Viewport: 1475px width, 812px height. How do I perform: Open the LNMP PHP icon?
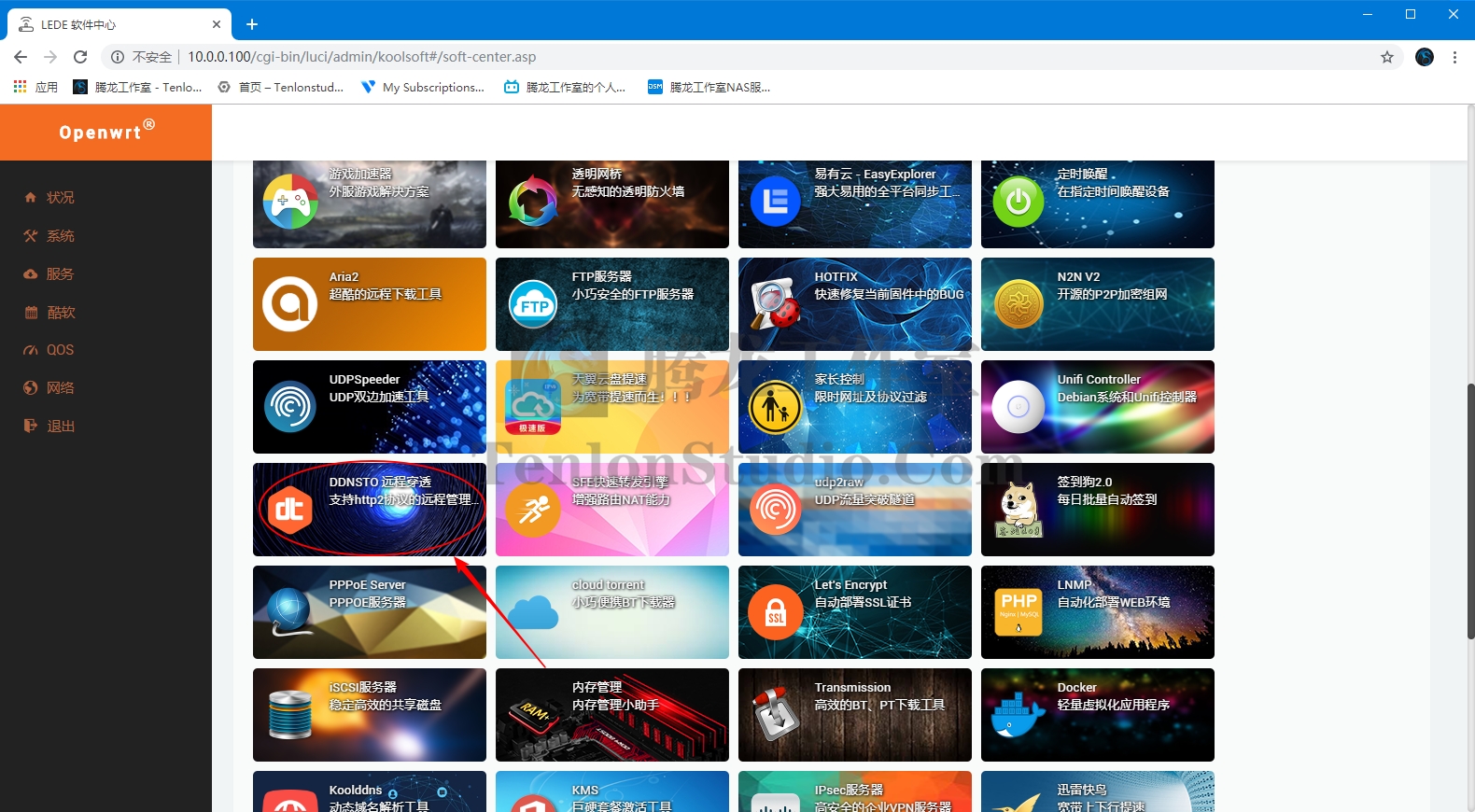click(x=1018, y=612)
